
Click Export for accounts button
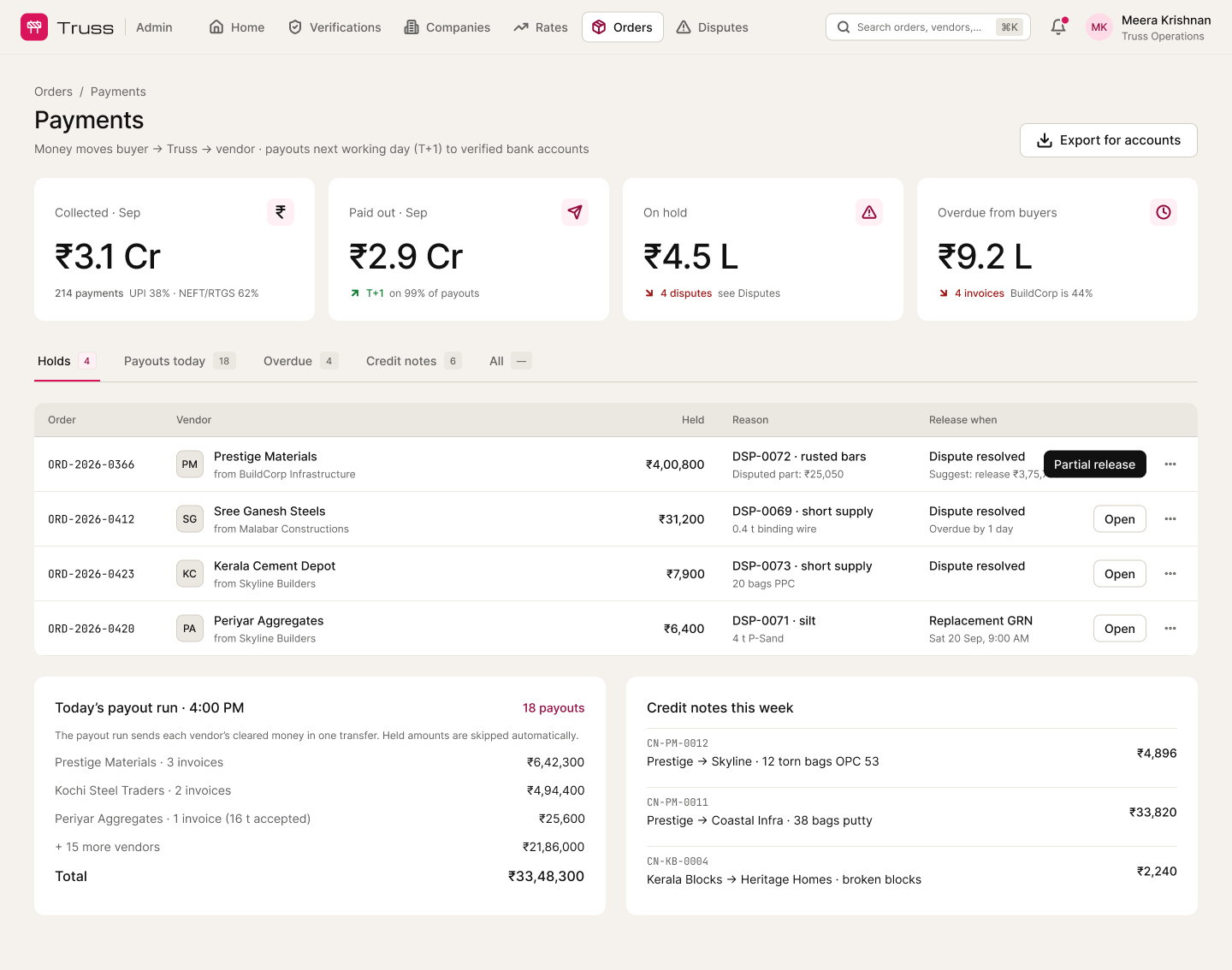point(1109,140)
